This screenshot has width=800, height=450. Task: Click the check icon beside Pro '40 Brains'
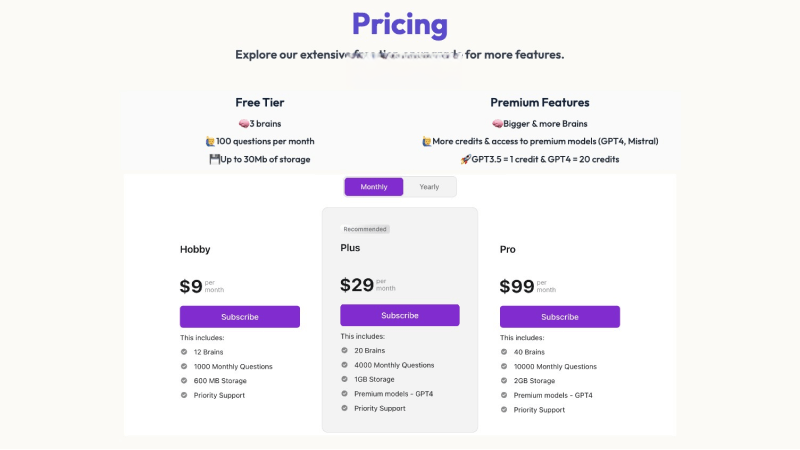[504, 352]
